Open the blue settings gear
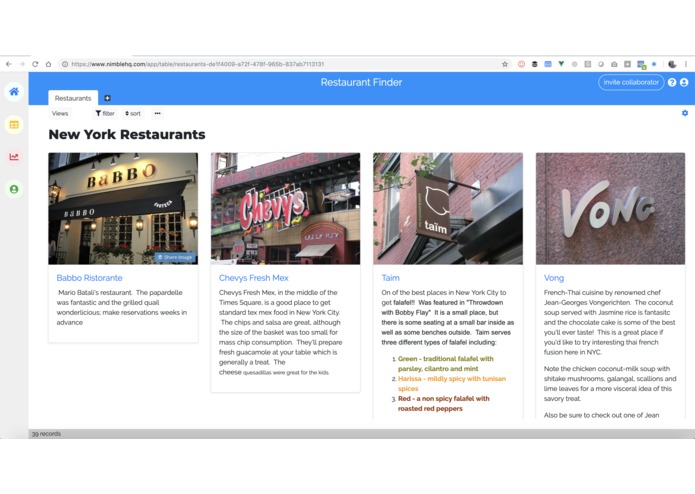The image size is (695, 494). [685, 113]
